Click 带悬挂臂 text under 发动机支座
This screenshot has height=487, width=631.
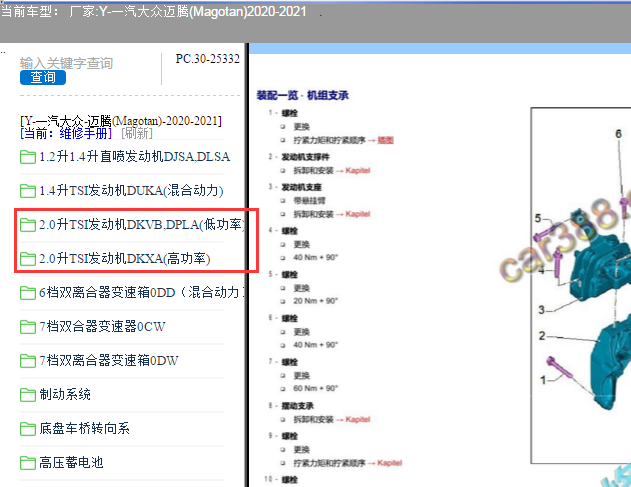(x=309, y=200)
